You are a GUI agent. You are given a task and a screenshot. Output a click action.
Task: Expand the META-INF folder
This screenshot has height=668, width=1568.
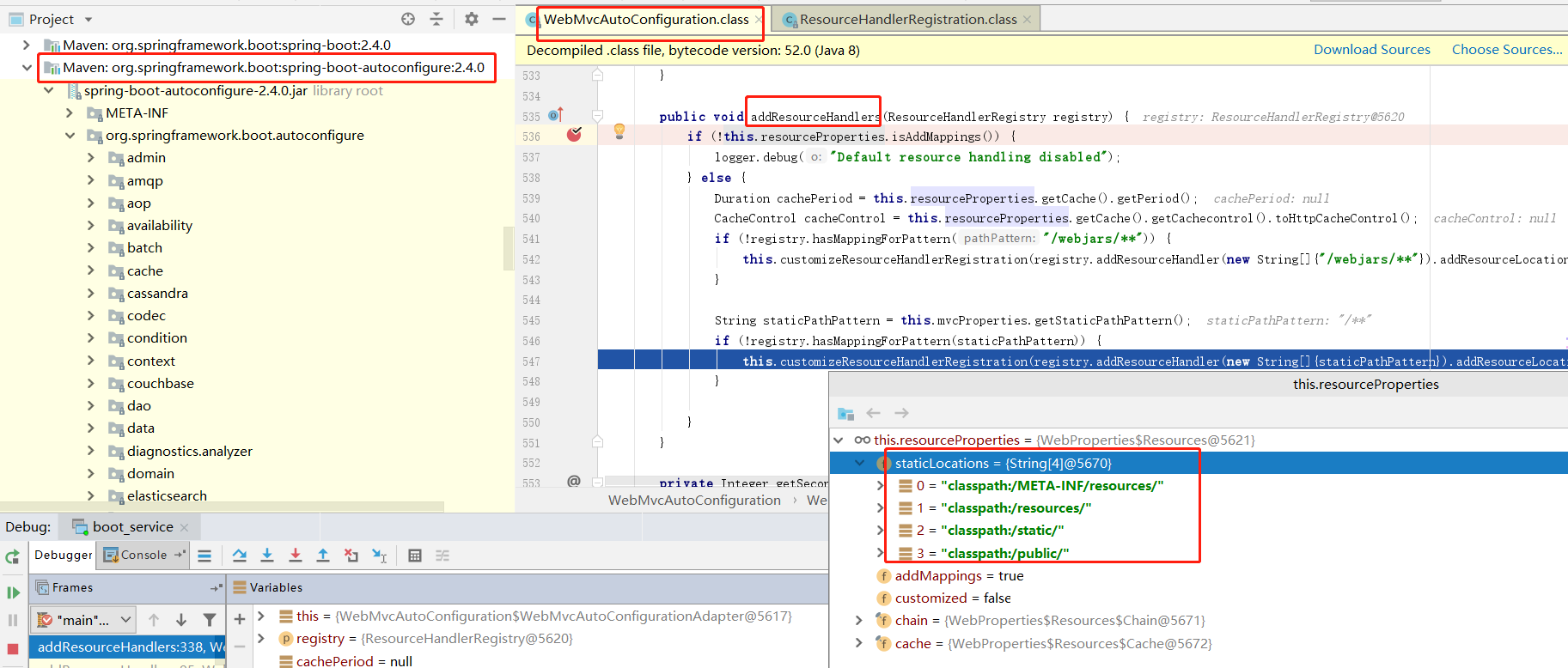tap(70, 112)
